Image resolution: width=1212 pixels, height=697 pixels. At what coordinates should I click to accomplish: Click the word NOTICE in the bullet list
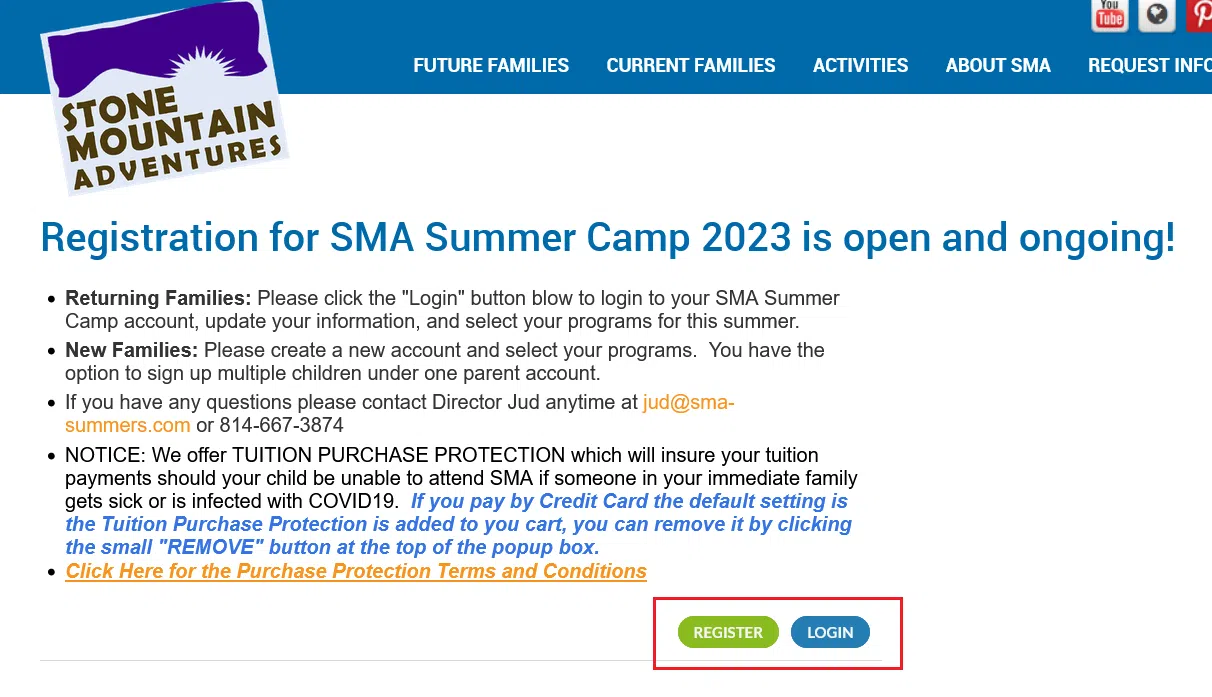click(x=103, y=455)
